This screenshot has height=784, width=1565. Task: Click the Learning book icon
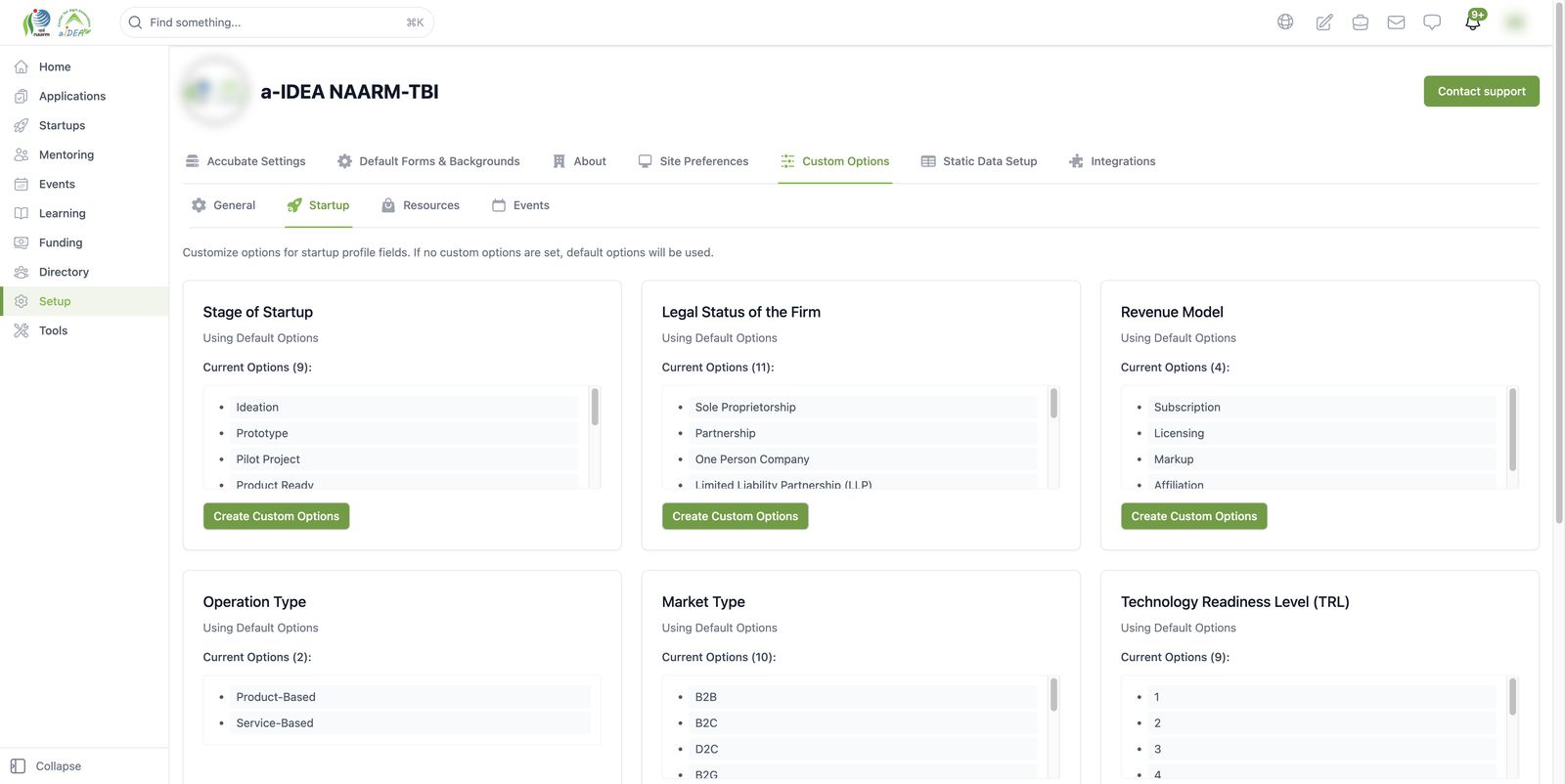(x=22, y=213)
